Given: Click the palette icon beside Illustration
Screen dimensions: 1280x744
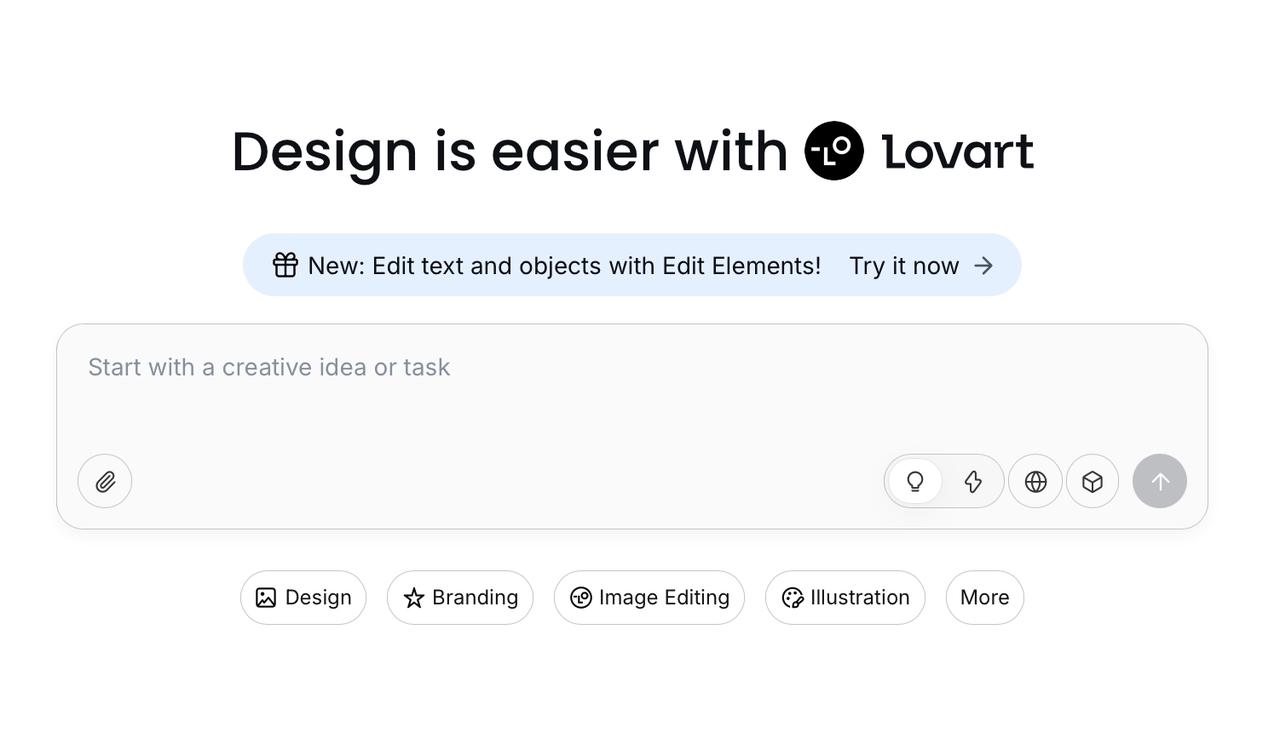Looking at the screenshot, I should click(792, 598).
